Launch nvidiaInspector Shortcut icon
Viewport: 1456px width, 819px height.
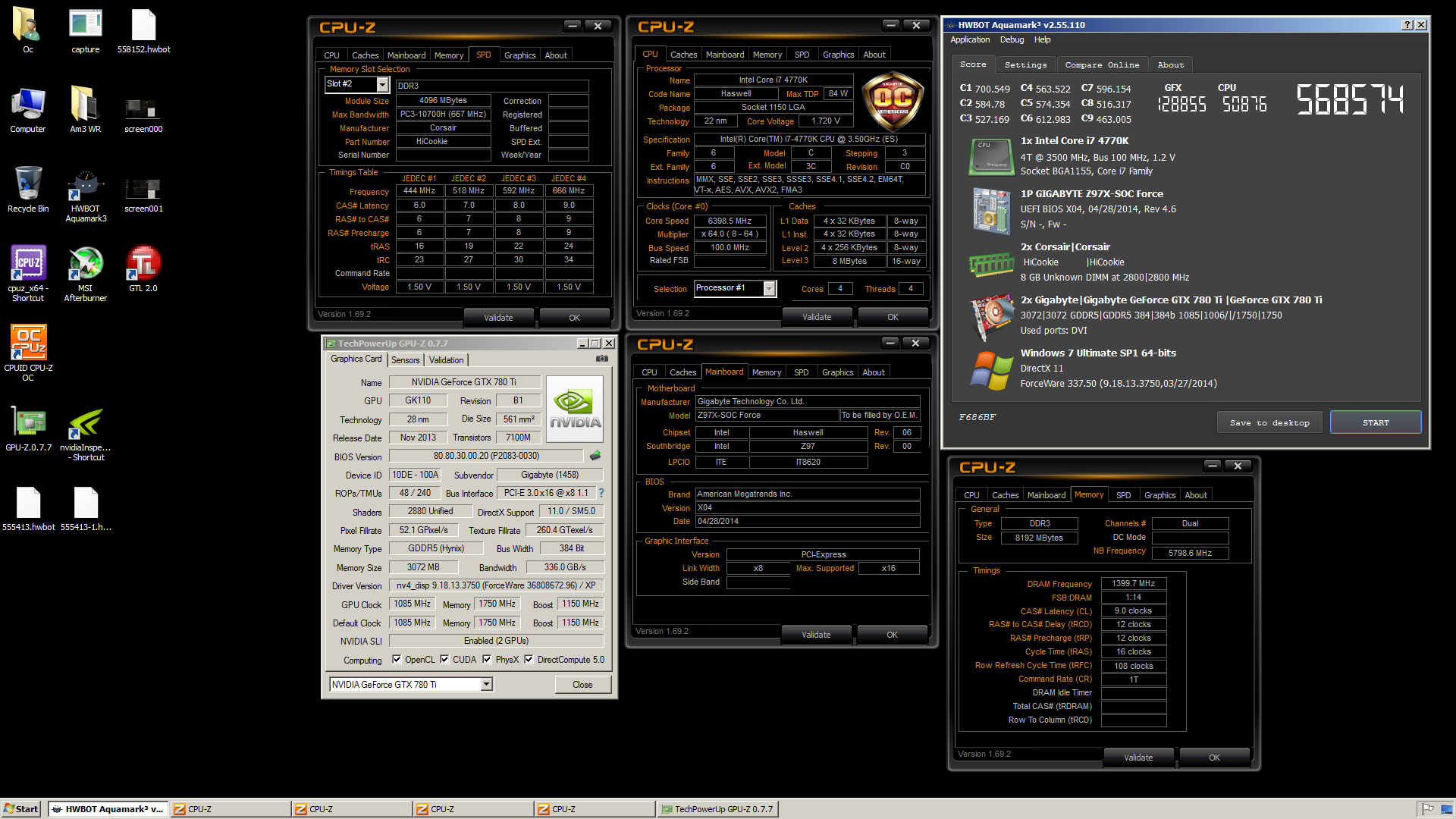(86, 433)
